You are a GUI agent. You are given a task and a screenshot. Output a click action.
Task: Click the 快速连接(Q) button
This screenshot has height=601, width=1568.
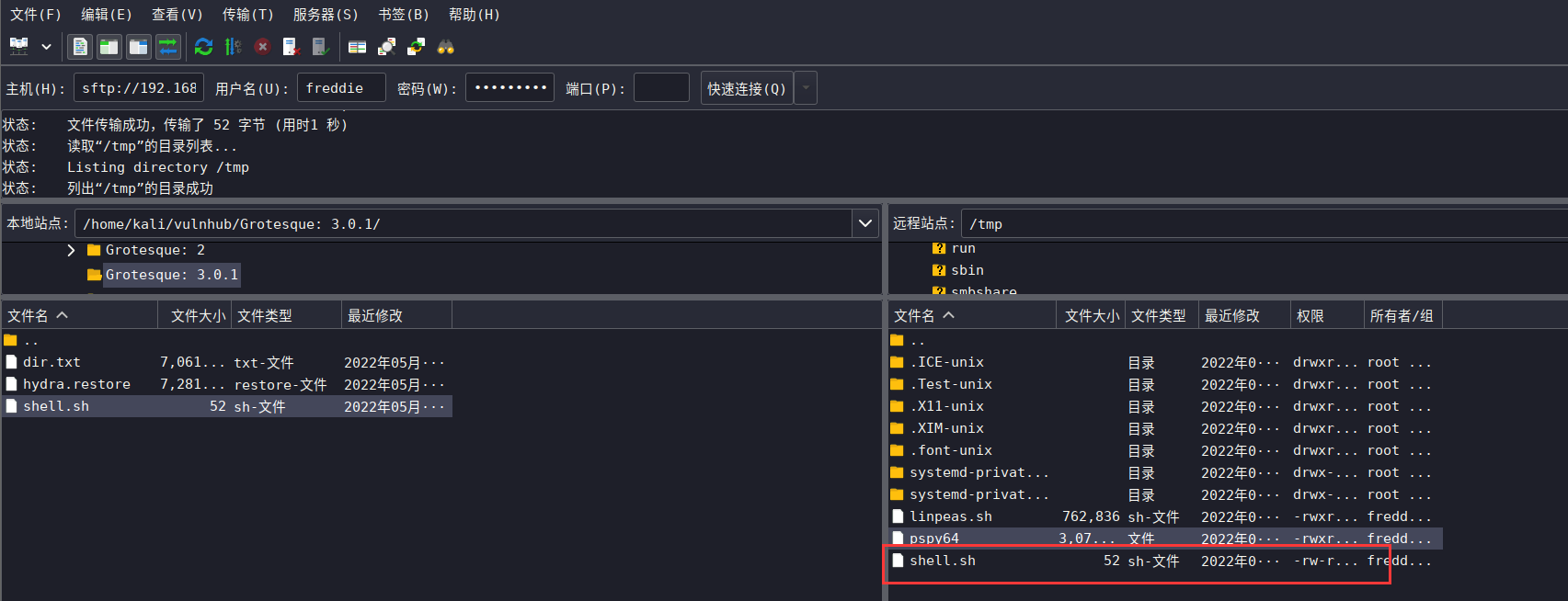click(747, 88)
